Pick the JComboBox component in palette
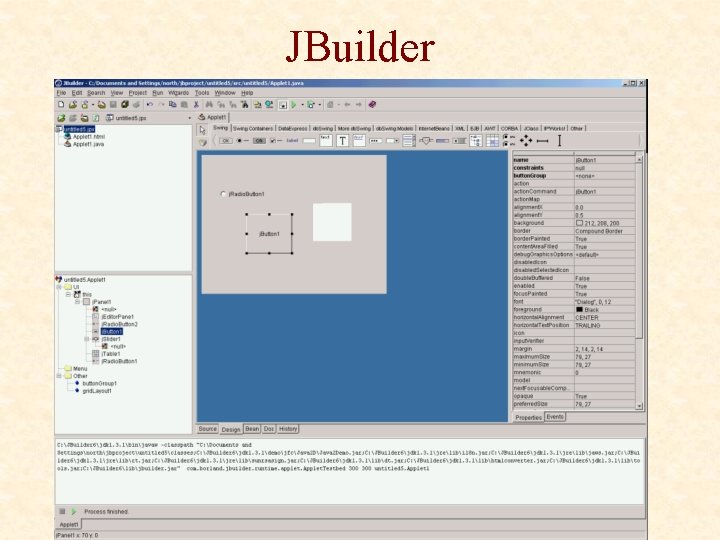 [x=392, y=141]
